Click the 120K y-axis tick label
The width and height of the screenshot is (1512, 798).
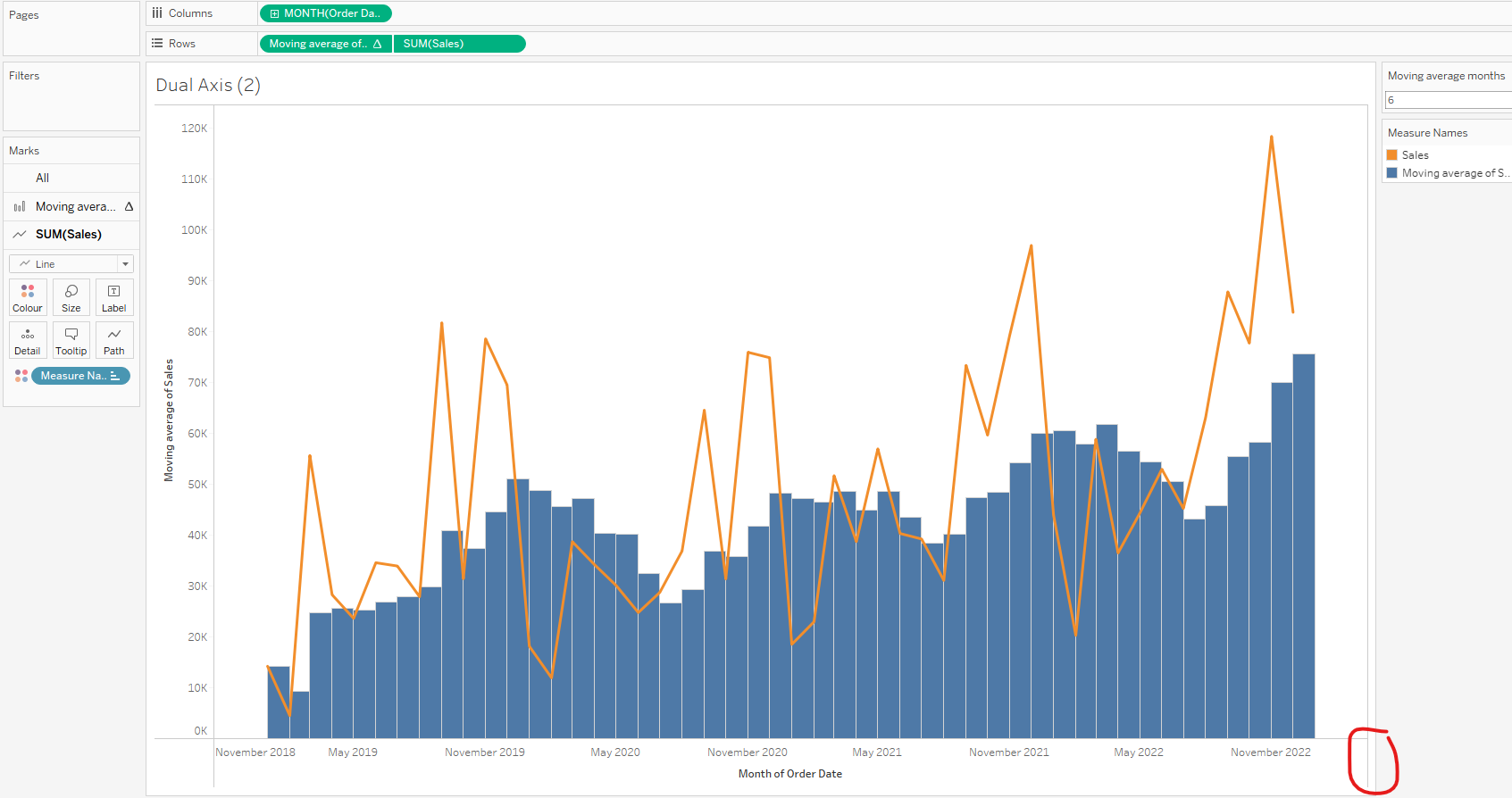[194, 129]
